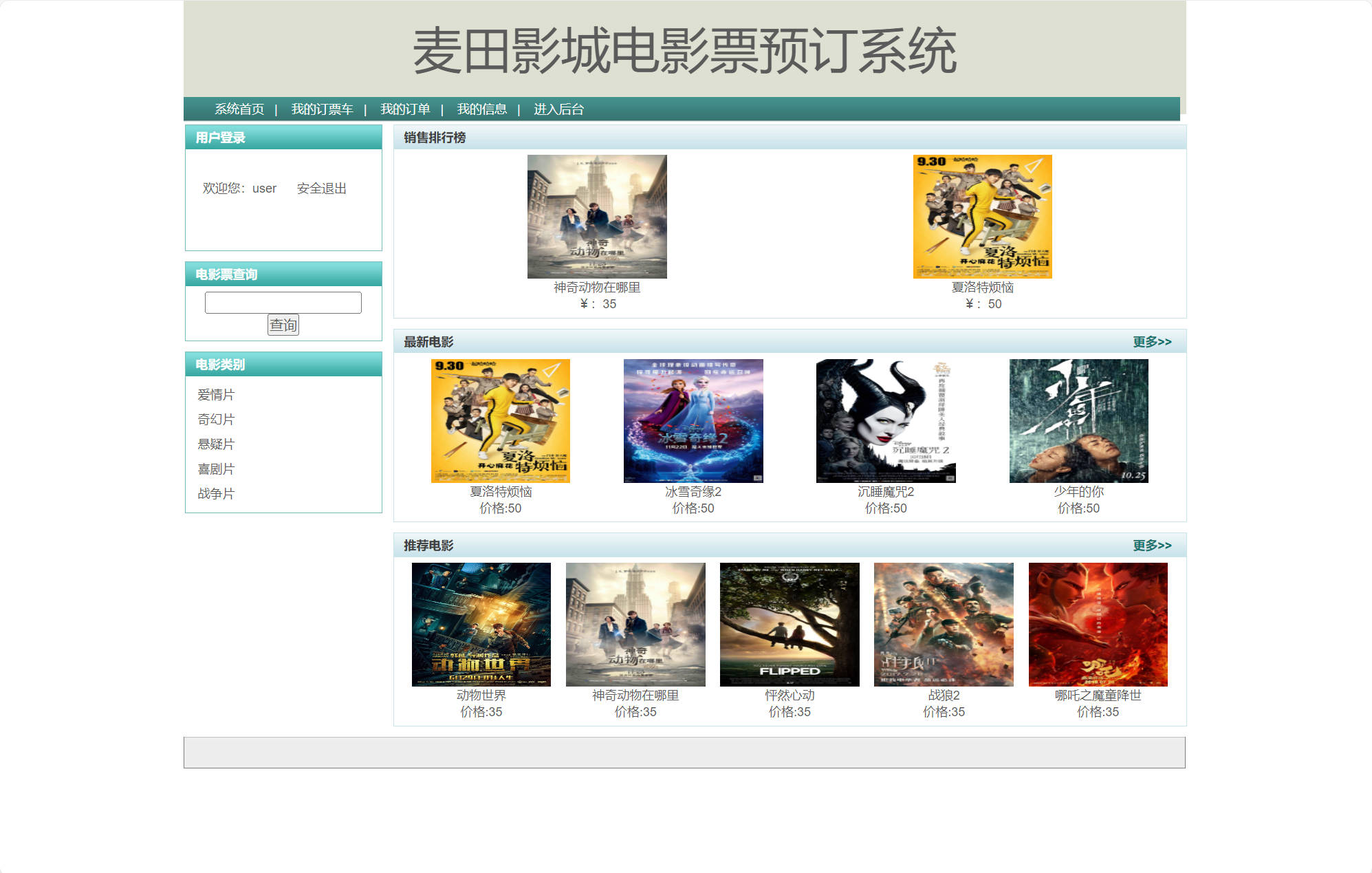
Task: Click the 查询 button to search tickets
Action: tap(283, 325)
